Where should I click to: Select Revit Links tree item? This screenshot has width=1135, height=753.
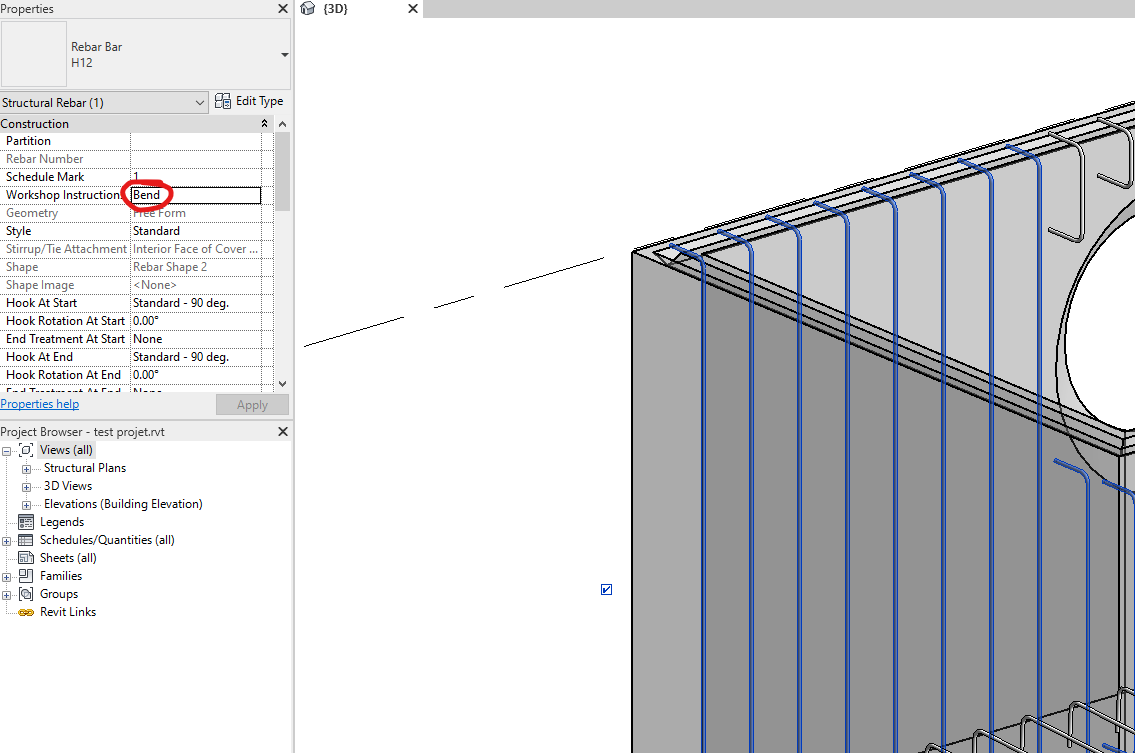tap(67, 613)
